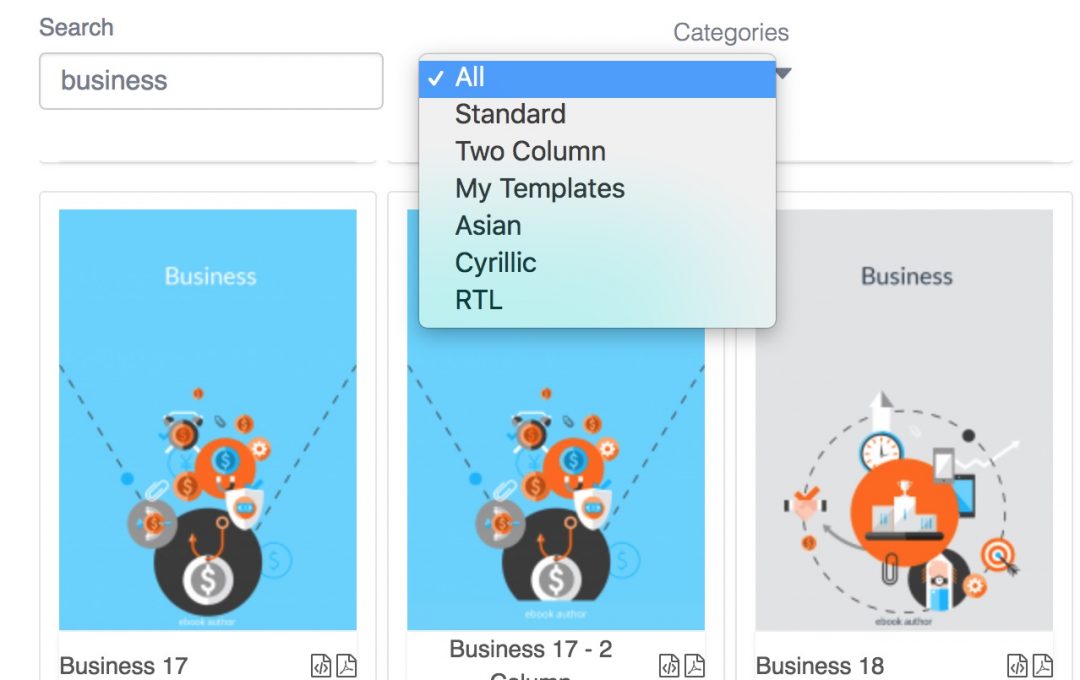Image resolution: width=1080 pixels, height=680 pixels.
Task: Click the Categories dropdown arrow
Action: point(784,72)
